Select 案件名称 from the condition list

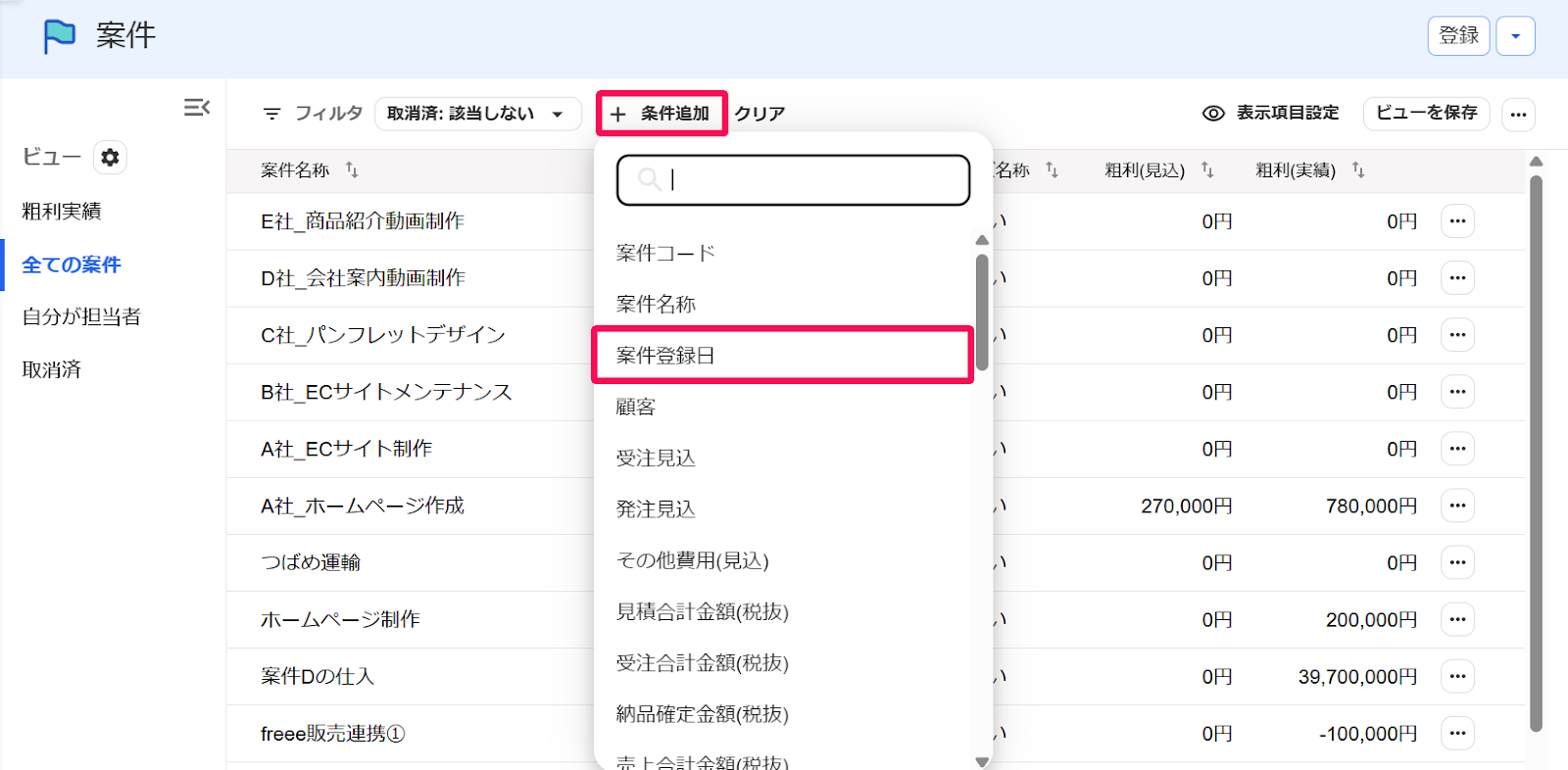click(x=656, y=304)
